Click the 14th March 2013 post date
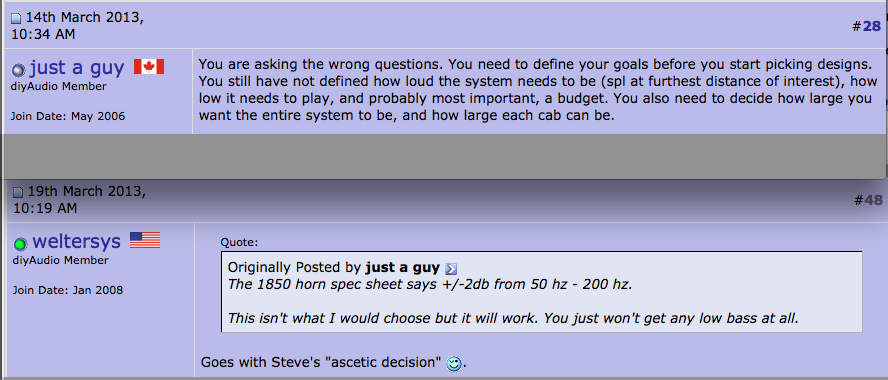The image size is (888, 380). click(78, 25)
